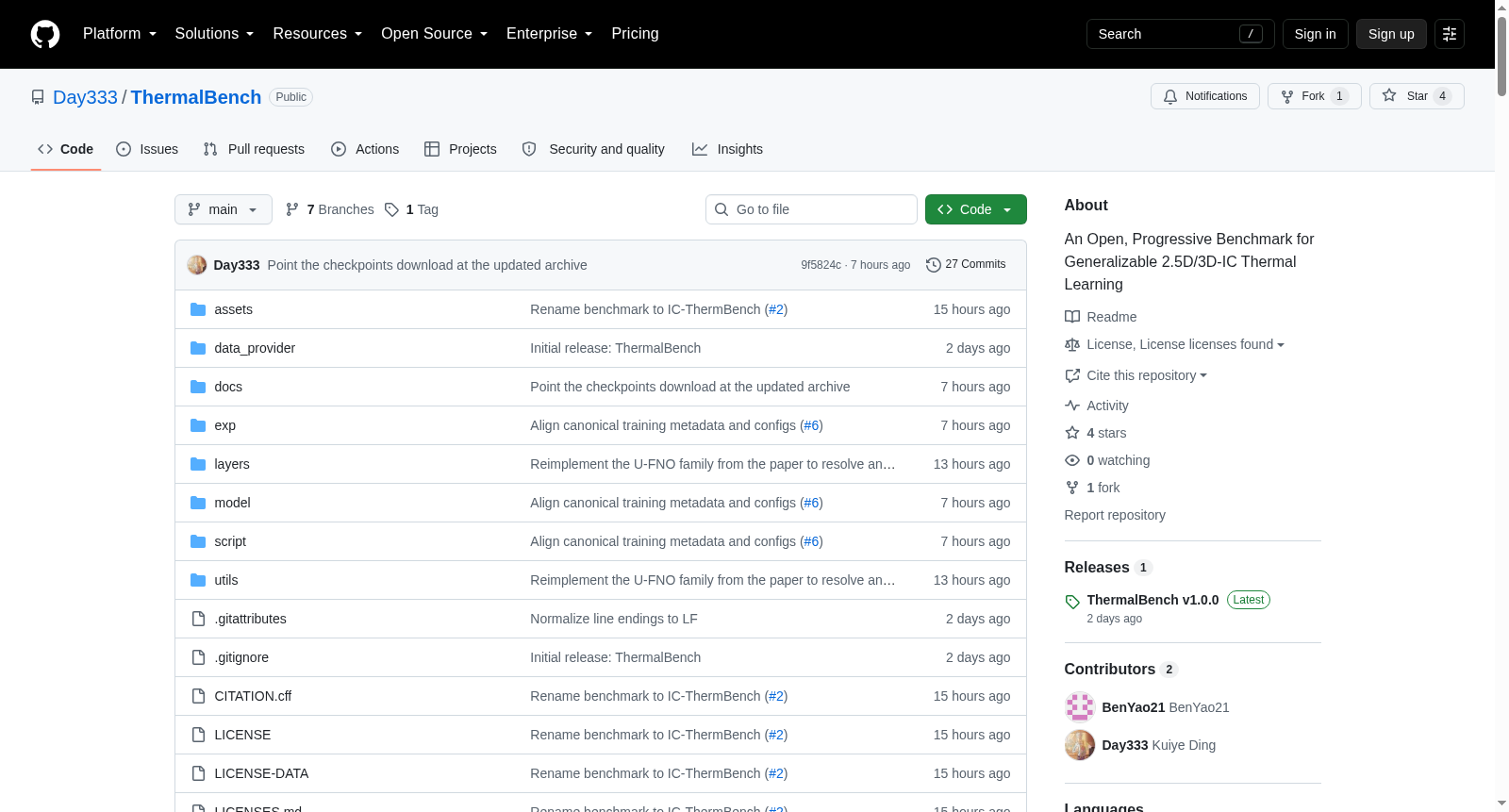
Task: Switch to the Insights tab
Action: [727, 149]
